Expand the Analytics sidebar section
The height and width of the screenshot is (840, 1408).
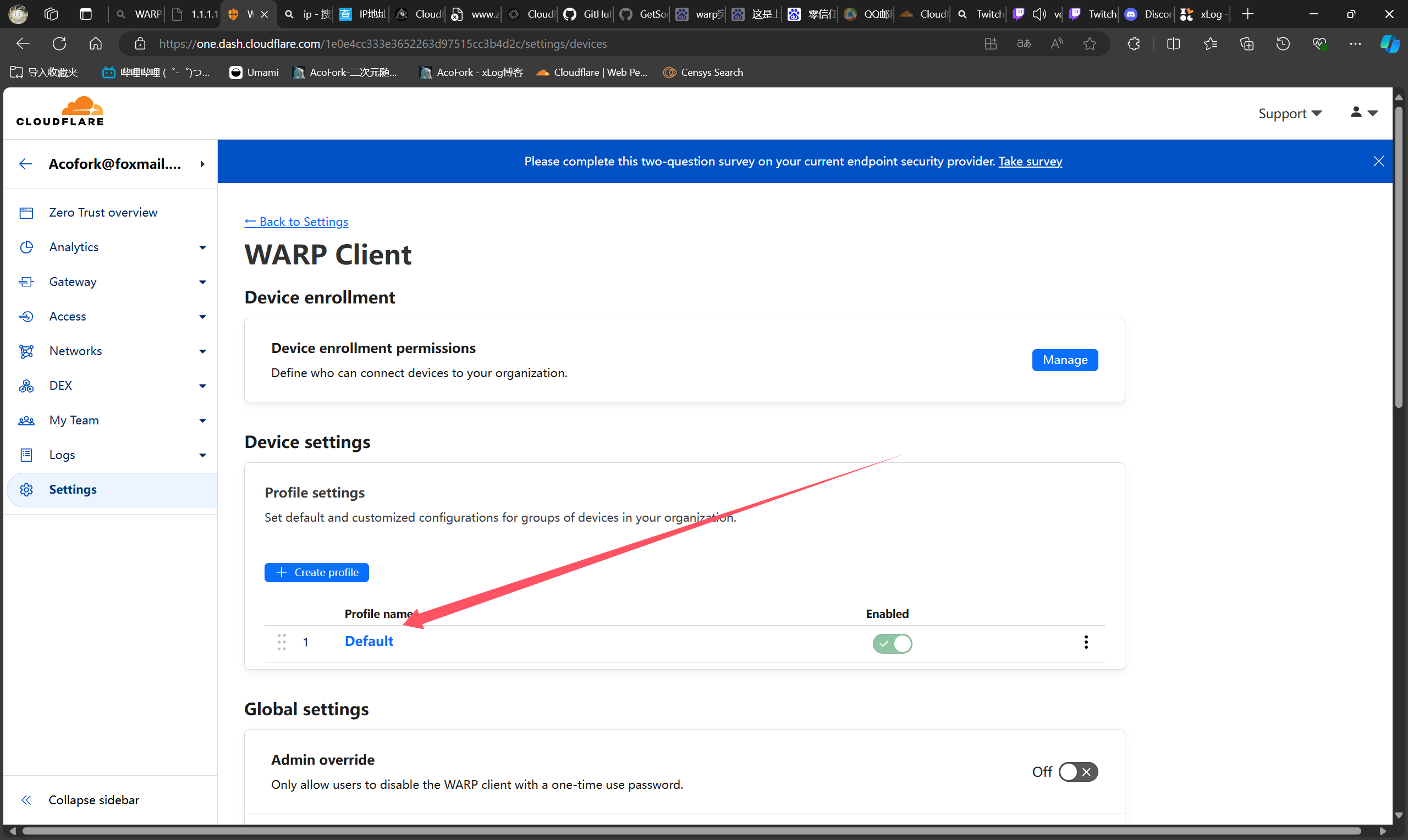coord(202,247)
